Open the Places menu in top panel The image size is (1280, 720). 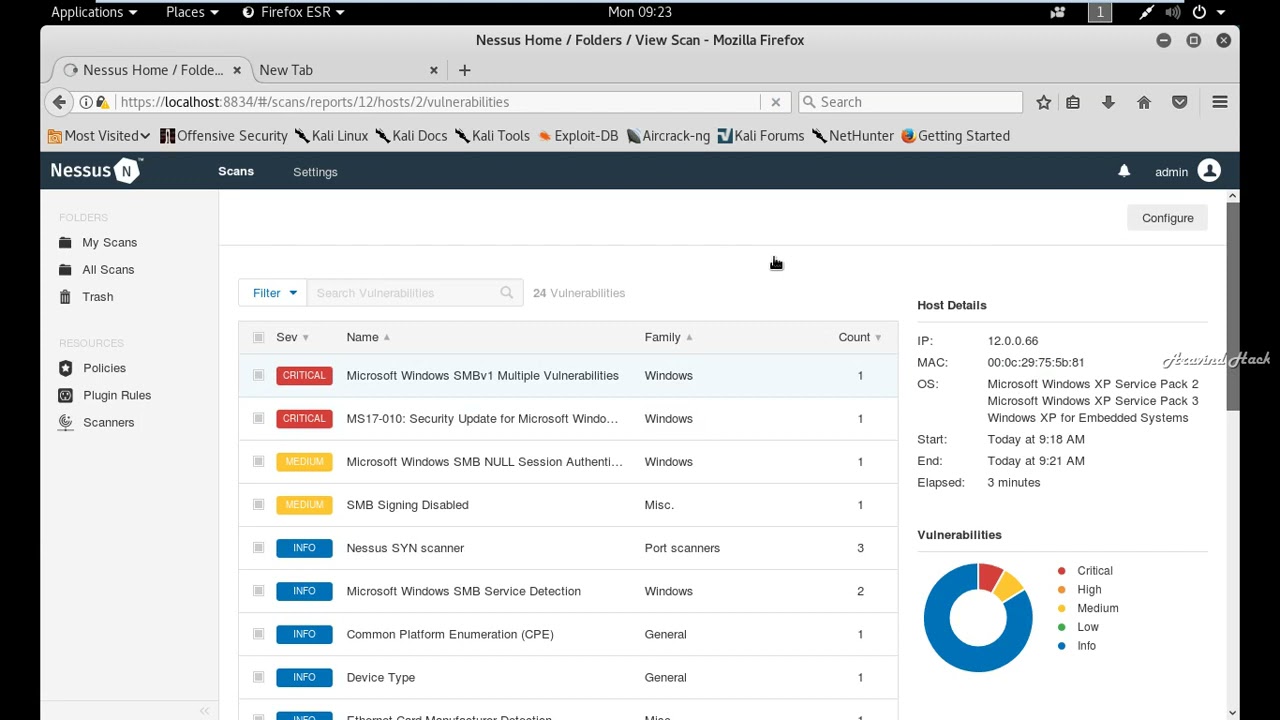coord(191,12)
